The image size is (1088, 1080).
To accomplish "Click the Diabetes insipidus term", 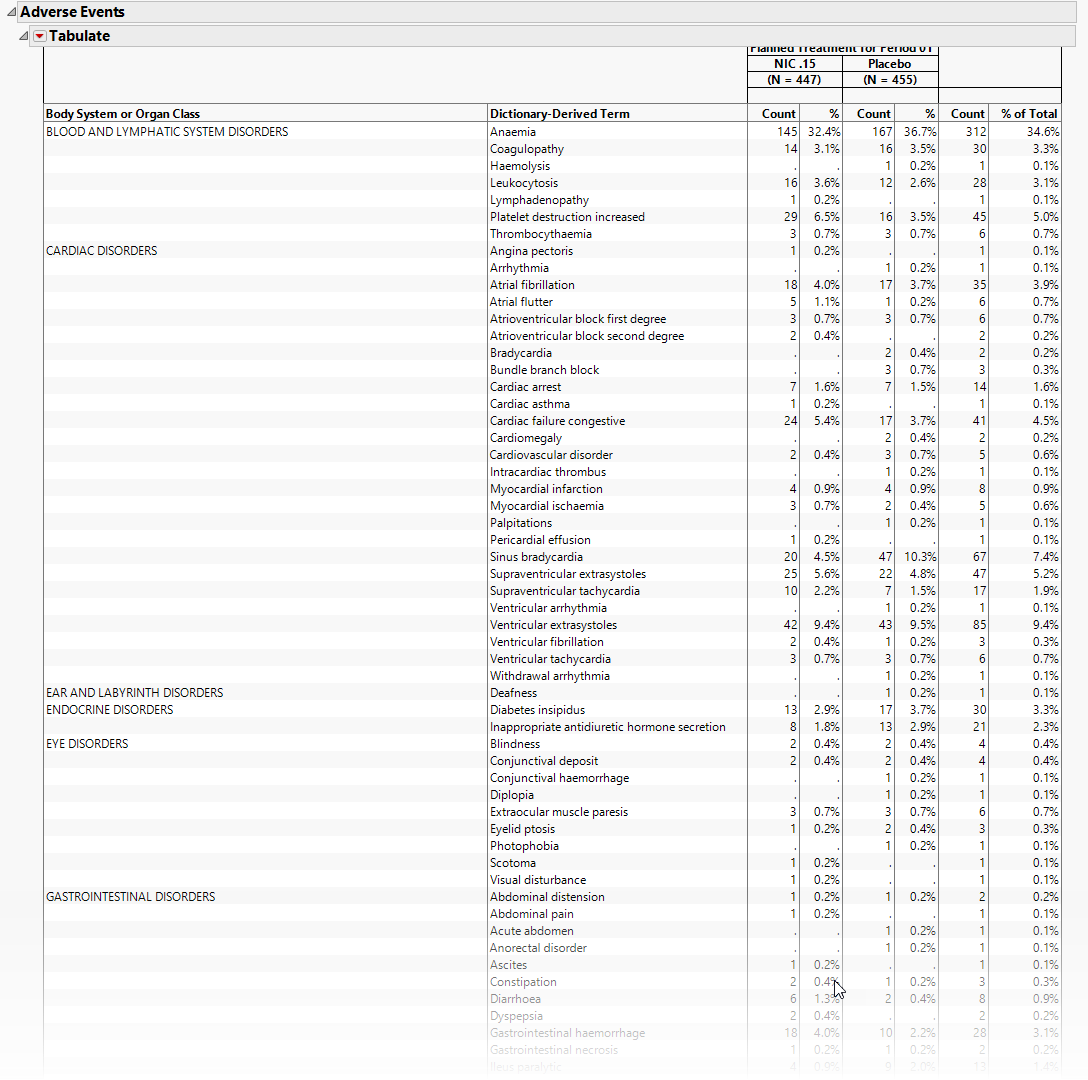I will click(537, 710).
